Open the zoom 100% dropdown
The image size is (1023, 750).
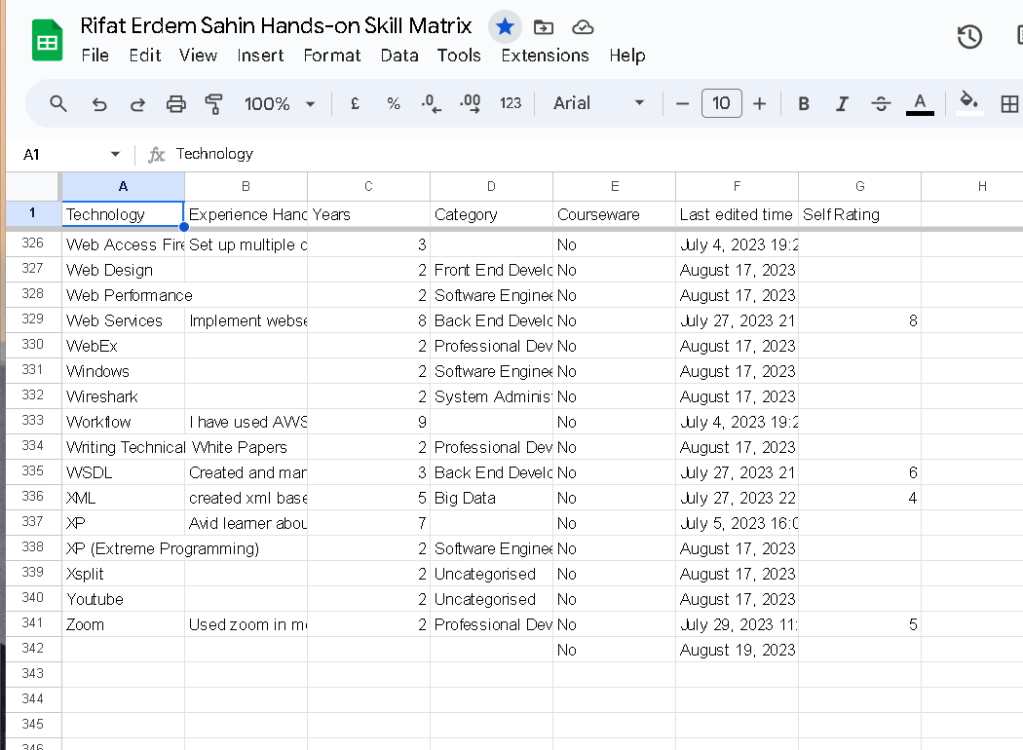[x=279, y=104]
